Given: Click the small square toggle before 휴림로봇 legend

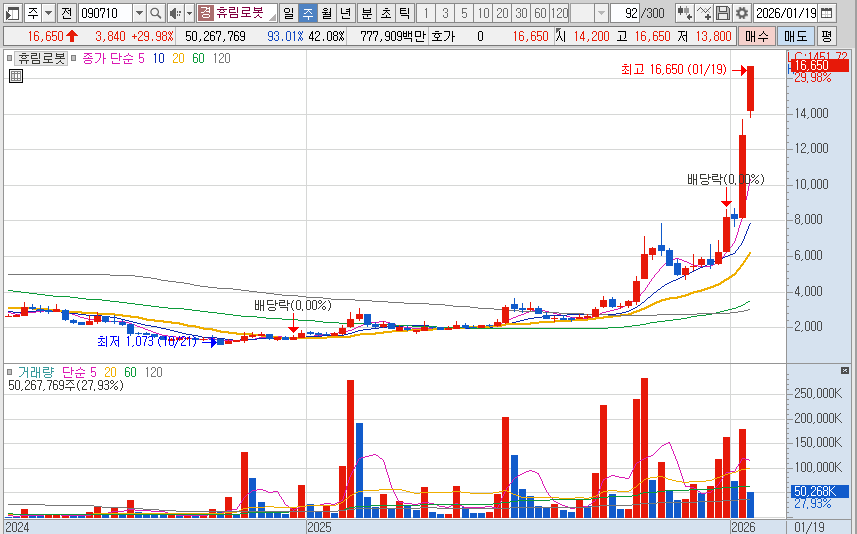Looking at the screenshot, I should 9,57.
